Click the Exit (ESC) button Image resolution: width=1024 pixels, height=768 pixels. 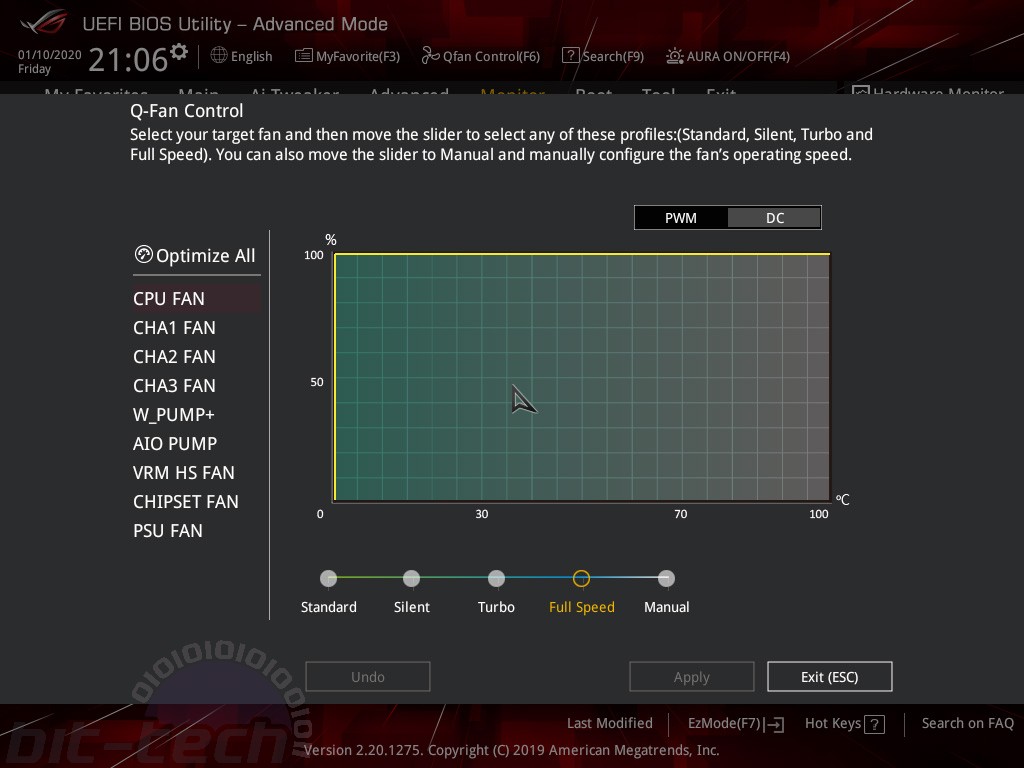tap(829, 677)
